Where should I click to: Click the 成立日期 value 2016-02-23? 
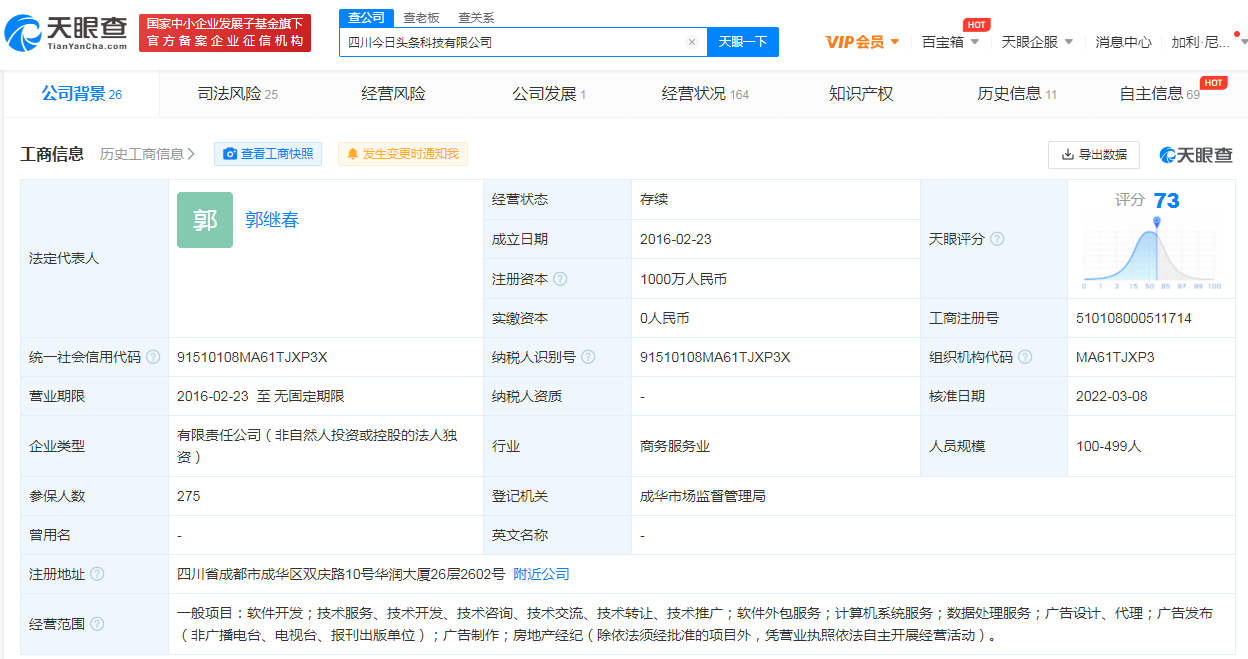pyautogui.click(x=676, y=239)
